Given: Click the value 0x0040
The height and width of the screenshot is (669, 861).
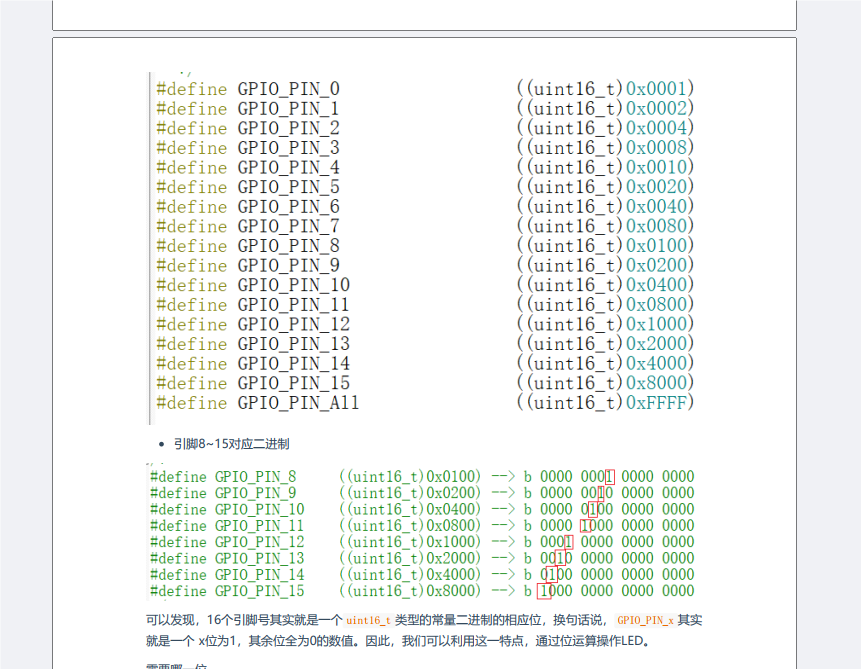Looking at the screenshot, I should 656,207.
